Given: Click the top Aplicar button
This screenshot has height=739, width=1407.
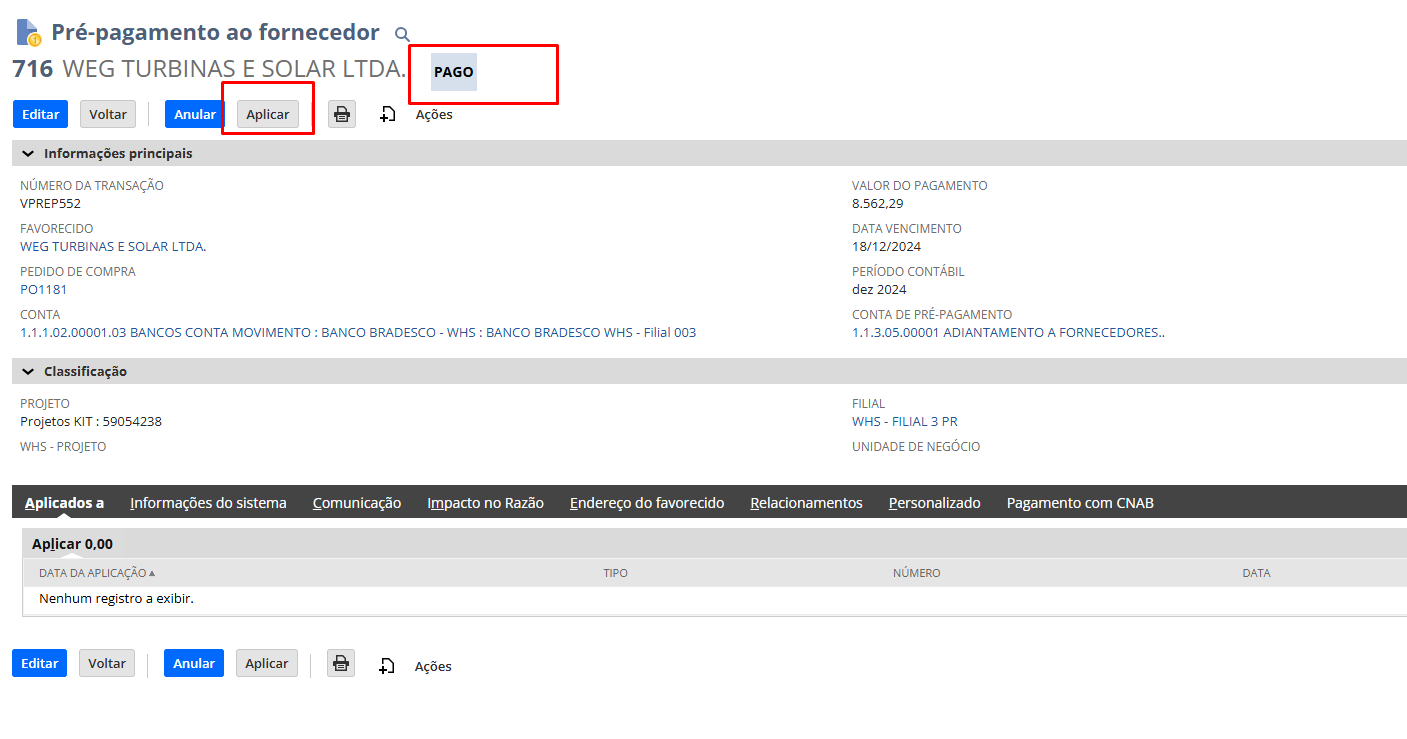Looking at the screenshot, I should pyautogui.click(x=268, y=114).
